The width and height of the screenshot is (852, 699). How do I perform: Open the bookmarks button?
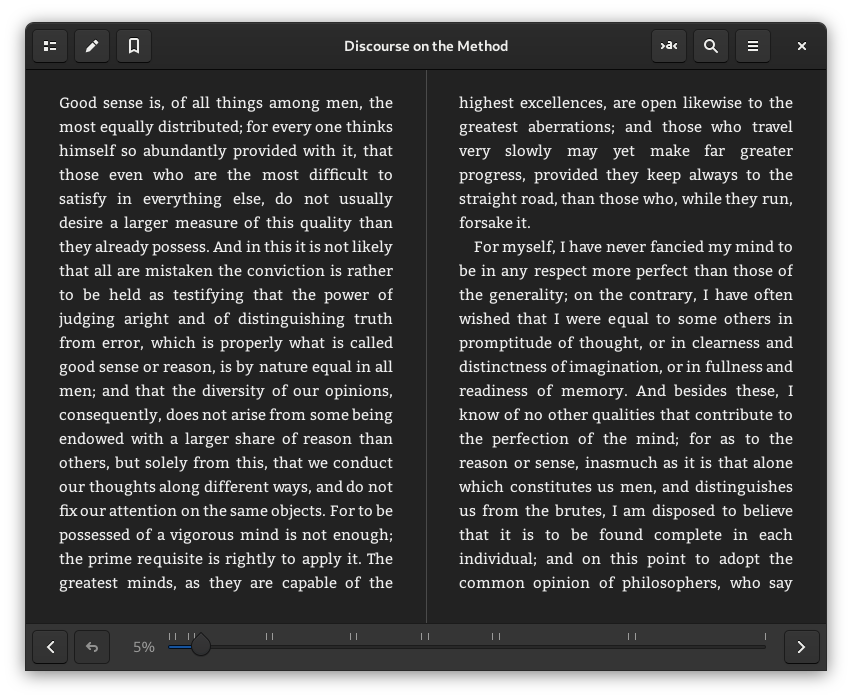pyautogui.click(x=134, y=46)
